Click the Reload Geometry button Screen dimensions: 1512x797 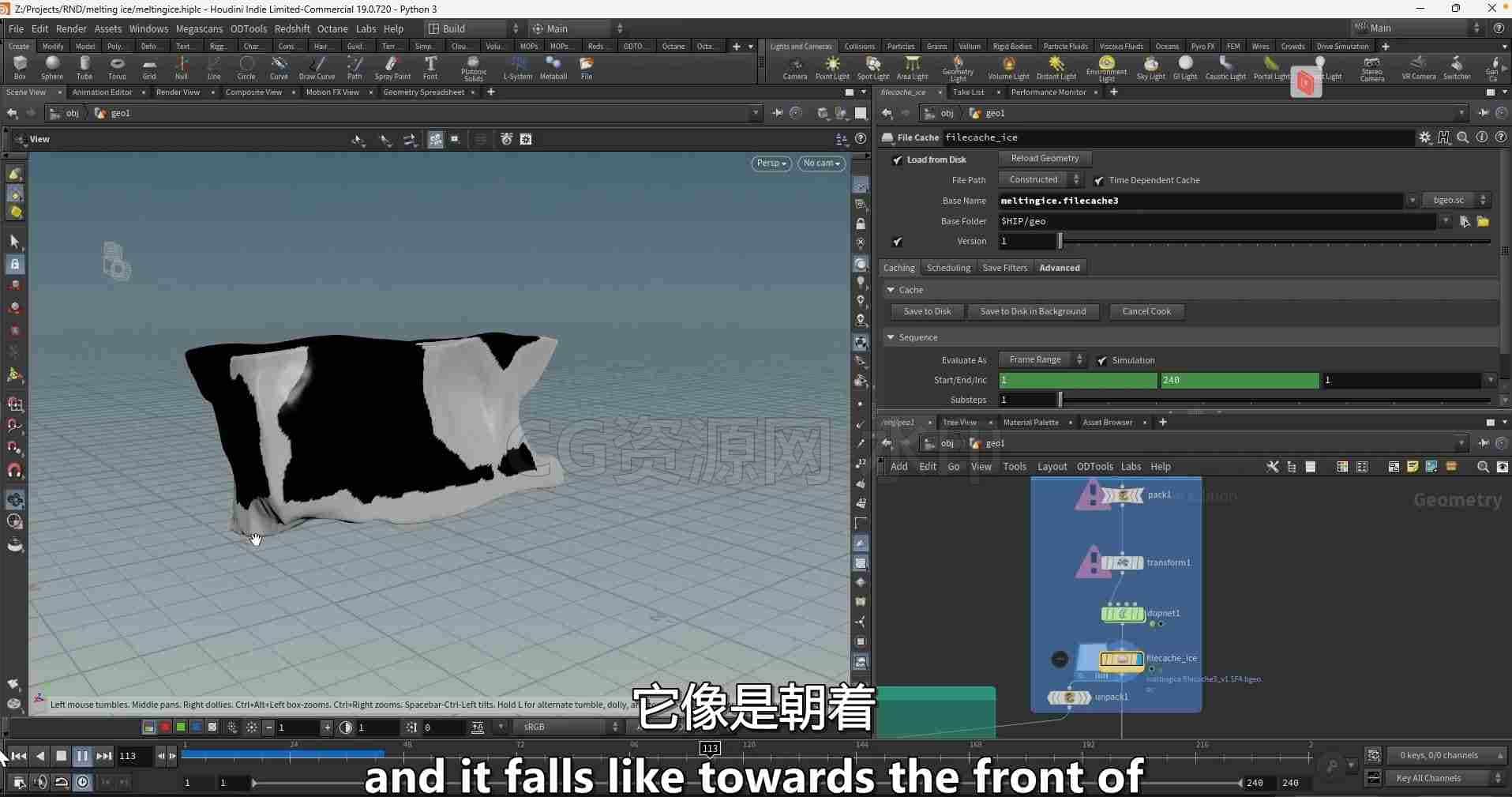1045,159
